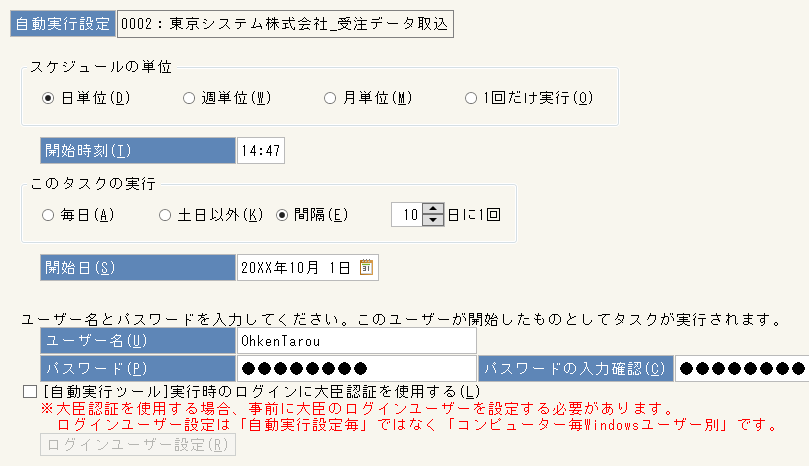This screenshot has height=466, width=809.
Task: Click the 自動実行設定 blue label
Action: tap(62, 24)
